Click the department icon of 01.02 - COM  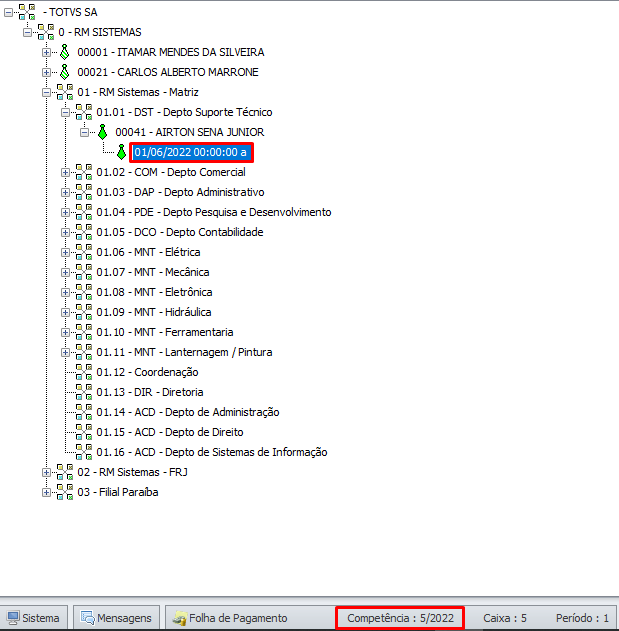pos(84,172)
